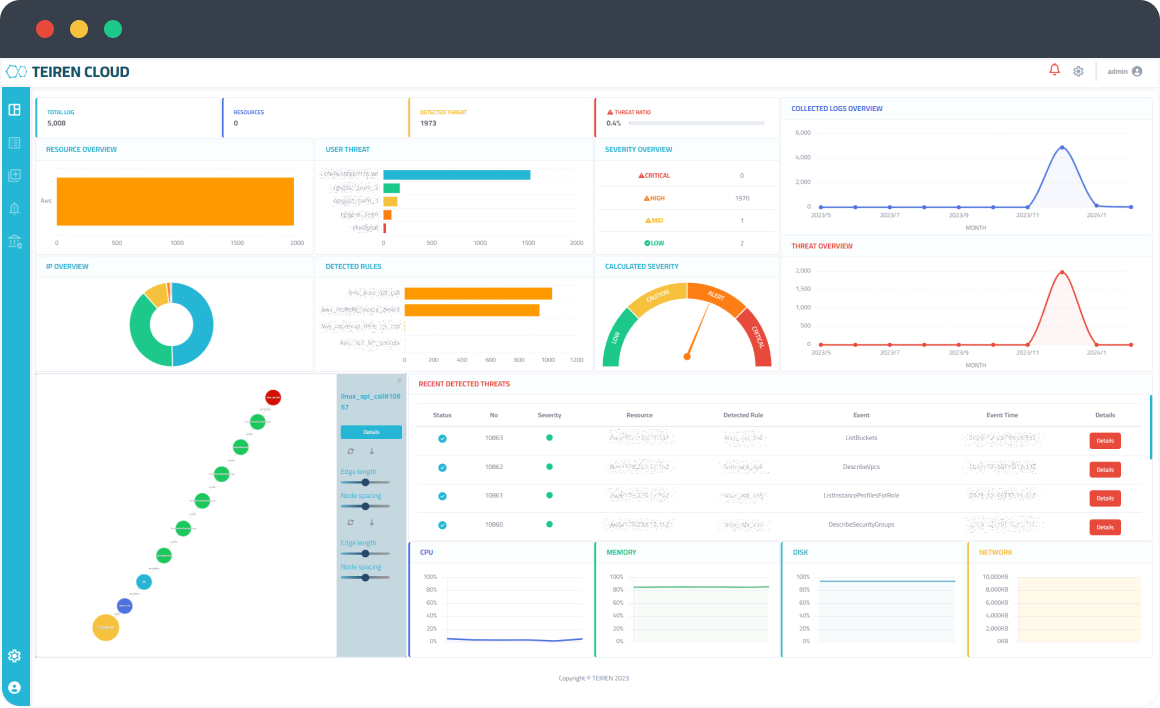Viewport: 1160px width, 708px height.
Task: Click the LOW check icon in Severity Overview
Action: tap(647, 243)
